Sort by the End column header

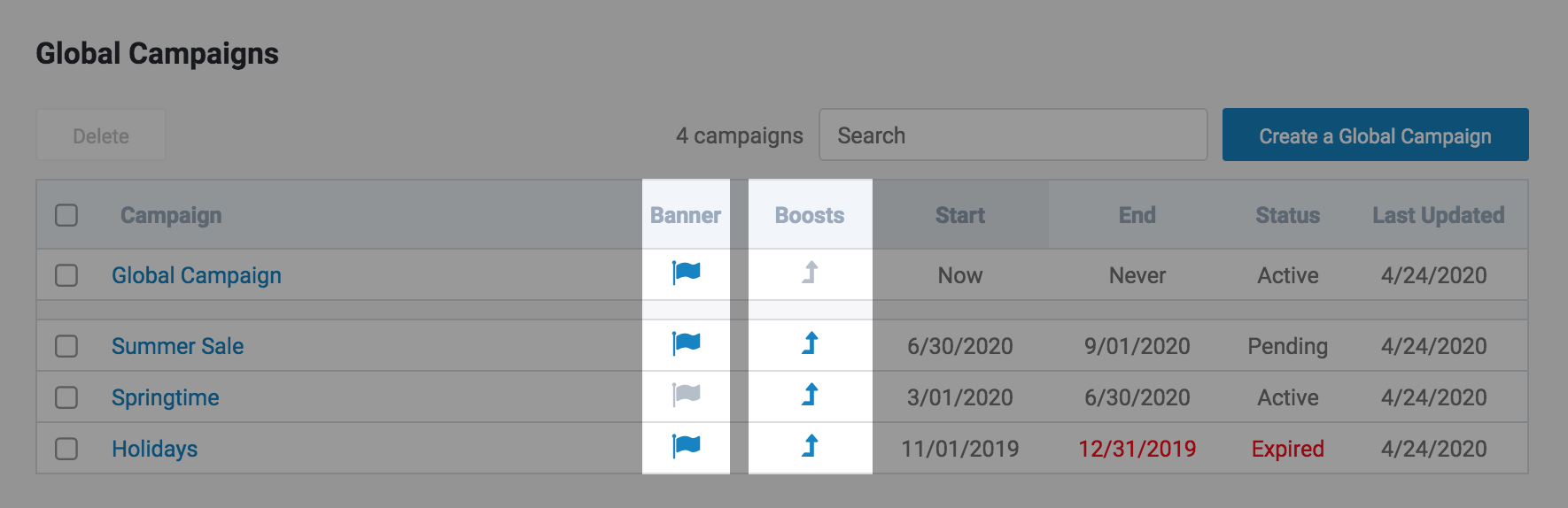(x=1137, y=215)
